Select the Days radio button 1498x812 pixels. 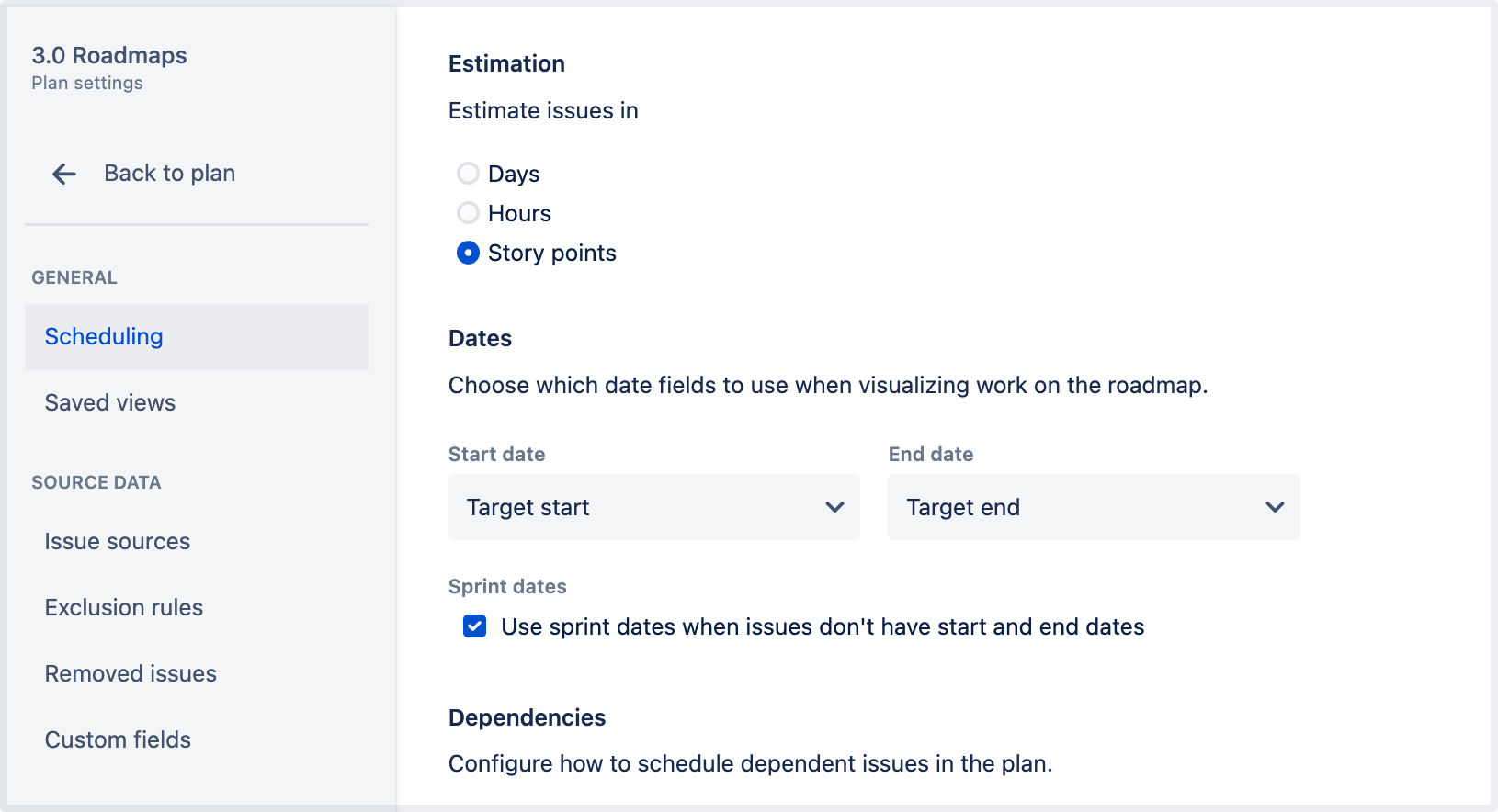(x=468, y=173)
